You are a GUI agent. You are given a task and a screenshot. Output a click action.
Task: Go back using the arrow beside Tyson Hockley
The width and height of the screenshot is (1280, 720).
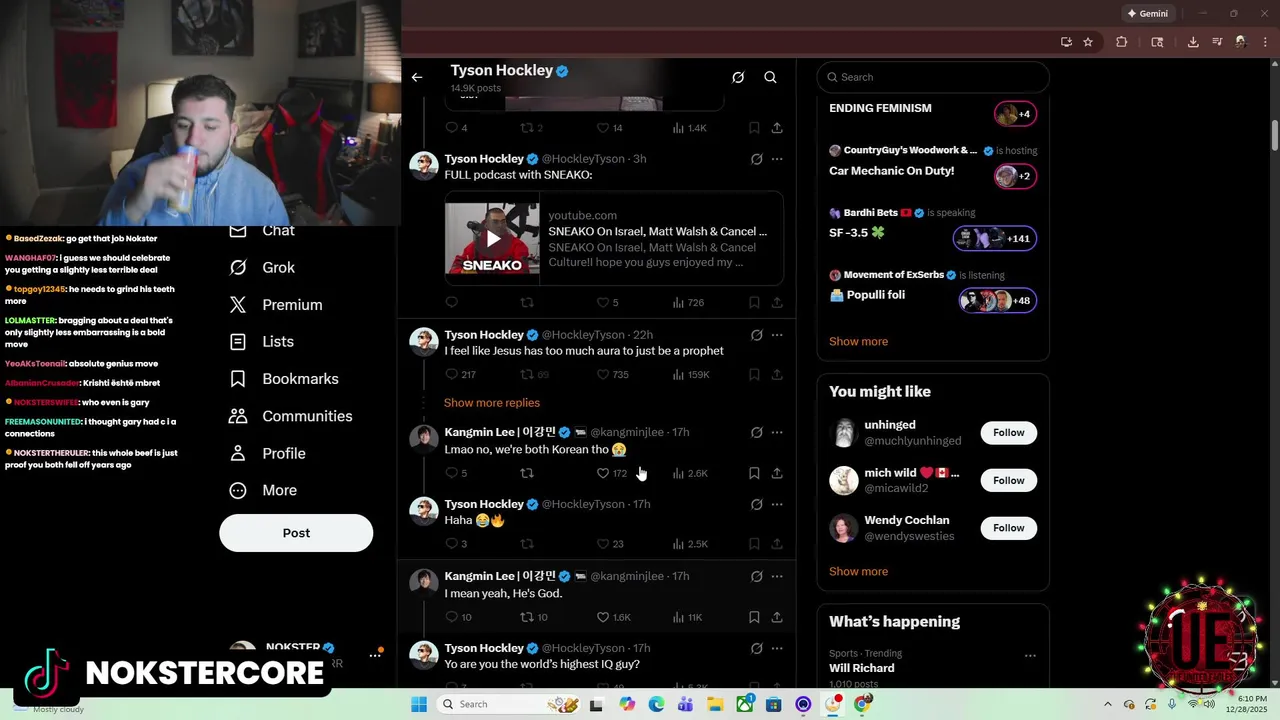coord(417,77)
